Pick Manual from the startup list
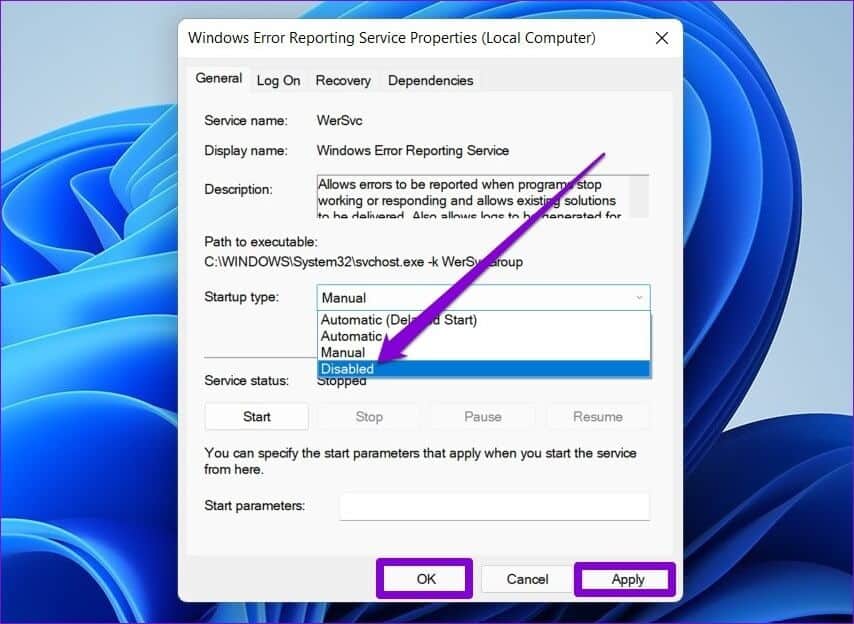The height and width of the screenshot is (624, 854). pyautogui.click(x=483, y=352)
